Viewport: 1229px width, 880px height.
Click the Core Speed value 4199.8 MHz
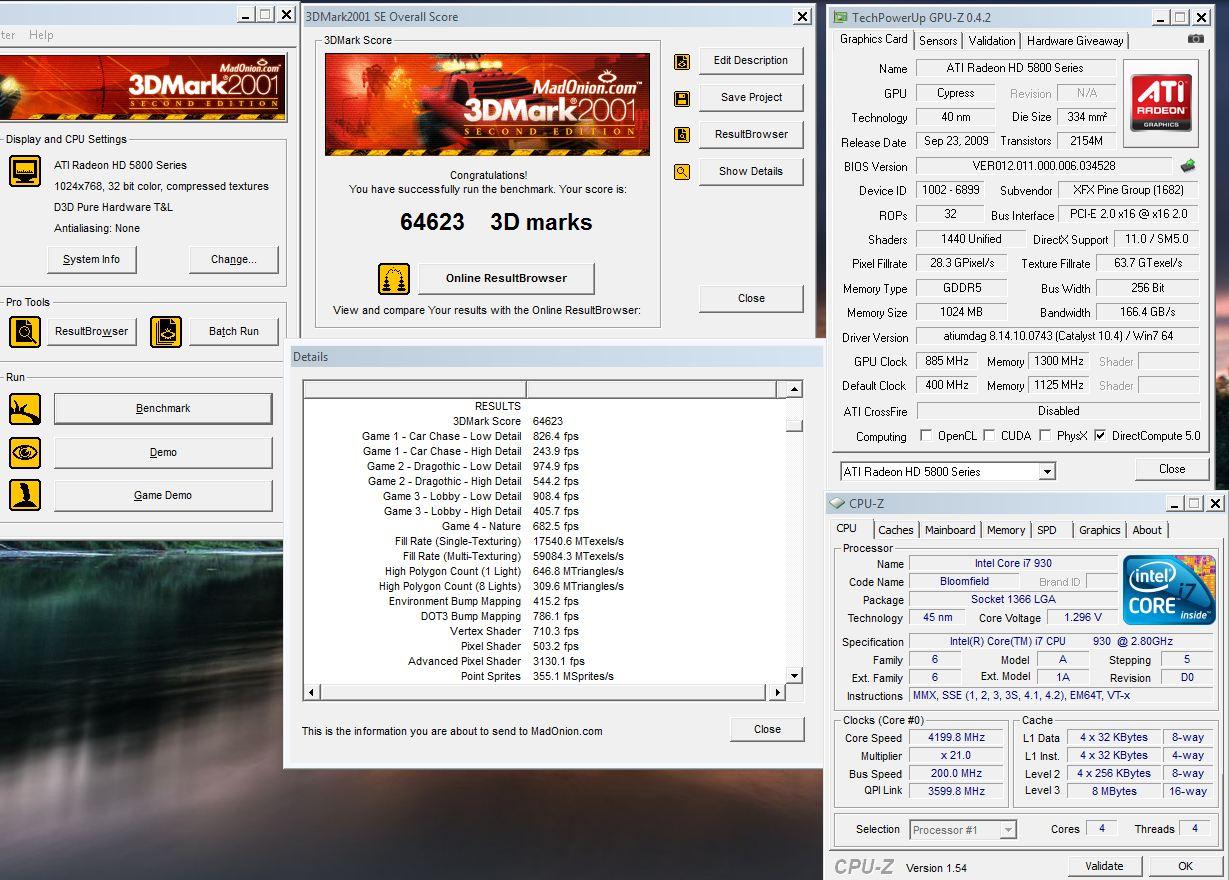tap(956, 737)
